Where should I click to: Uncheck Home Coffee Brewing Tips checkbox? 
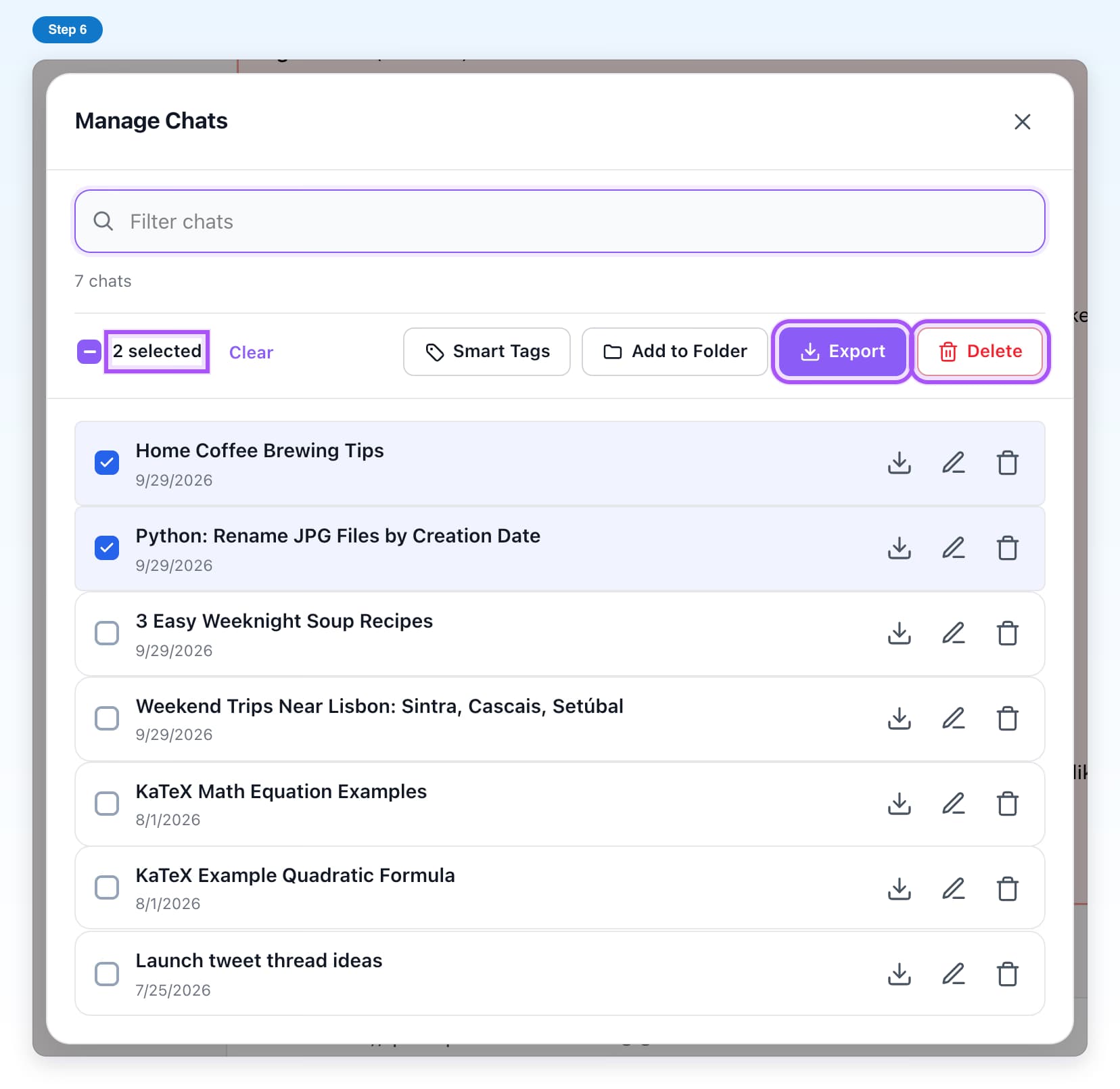(107, 463)
